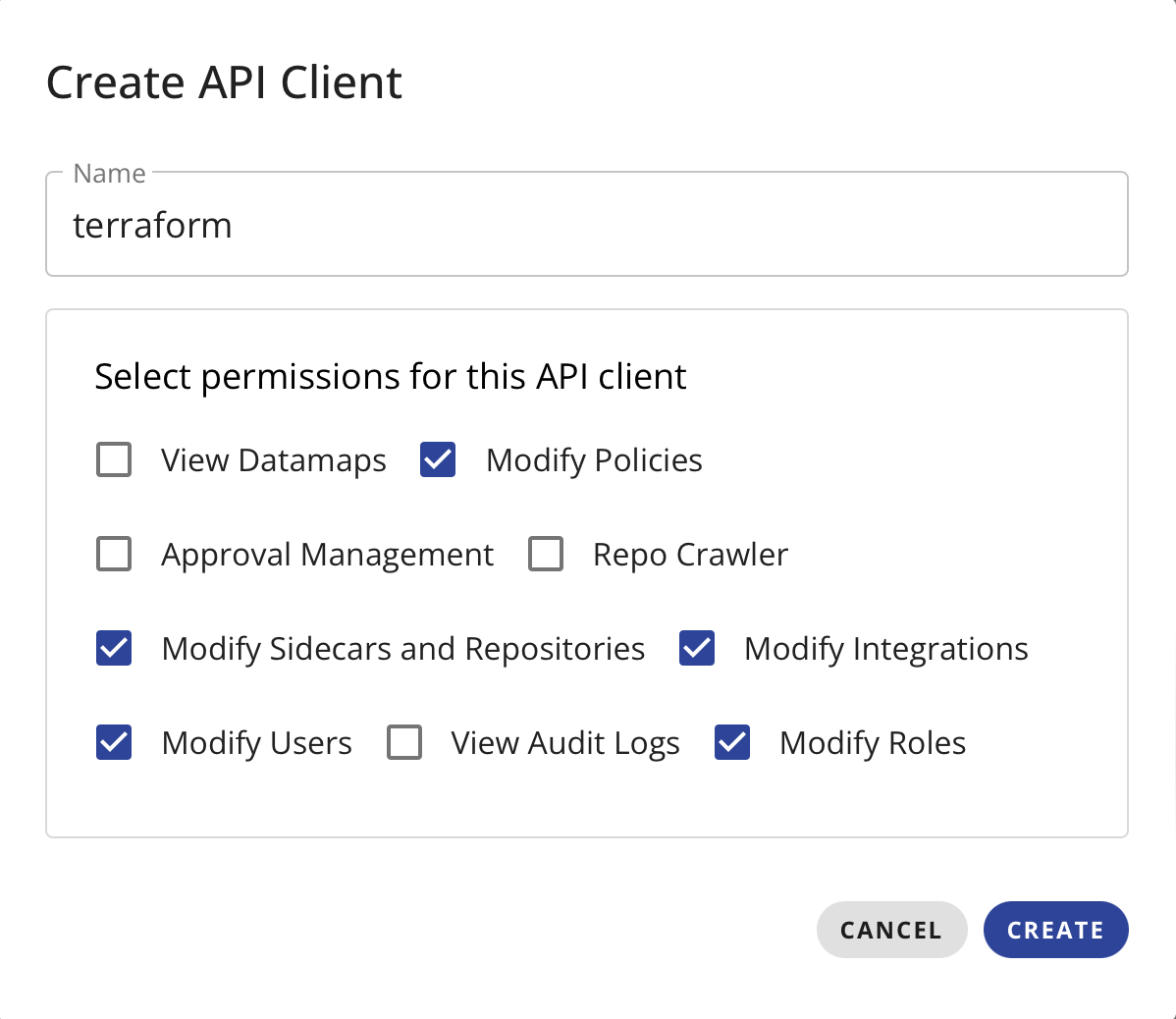Click the Modify Users label text

(x=256, y=743)
